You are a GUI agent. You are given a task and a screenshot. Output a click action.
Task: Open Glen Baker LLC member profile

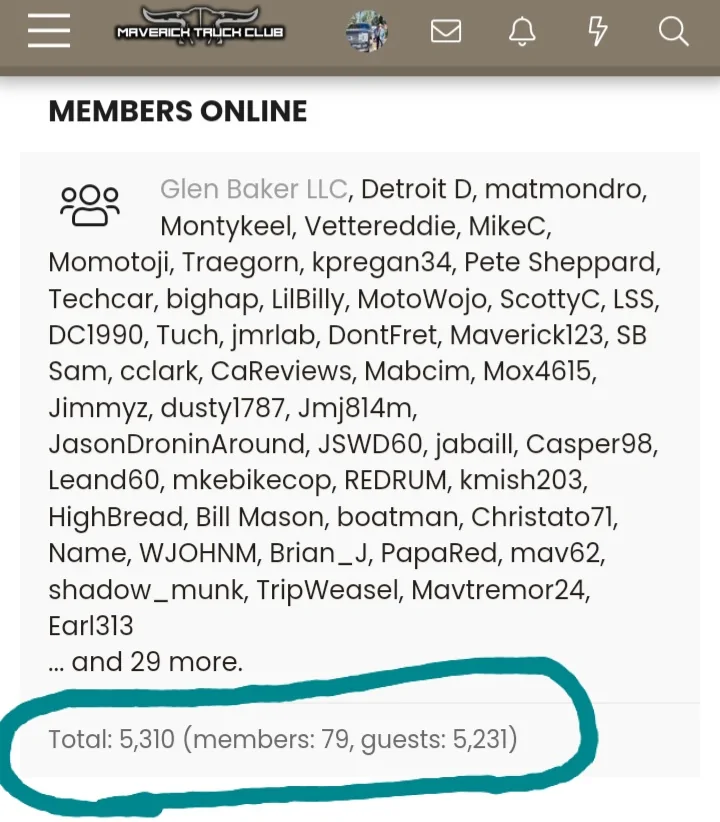pyautogui.click(x=254, y=189)
